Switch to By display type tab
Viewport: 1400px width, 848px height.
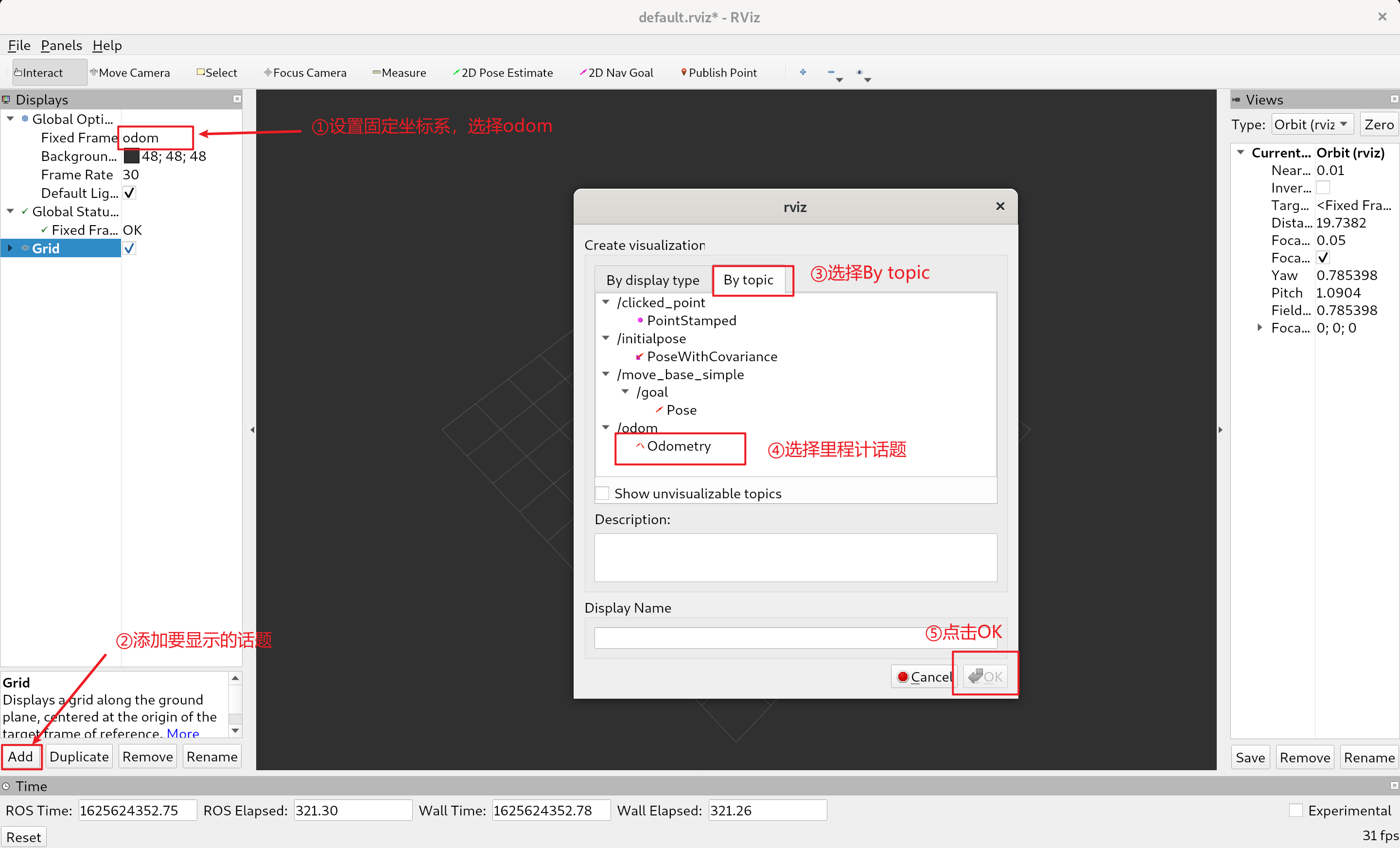[652, 280]
